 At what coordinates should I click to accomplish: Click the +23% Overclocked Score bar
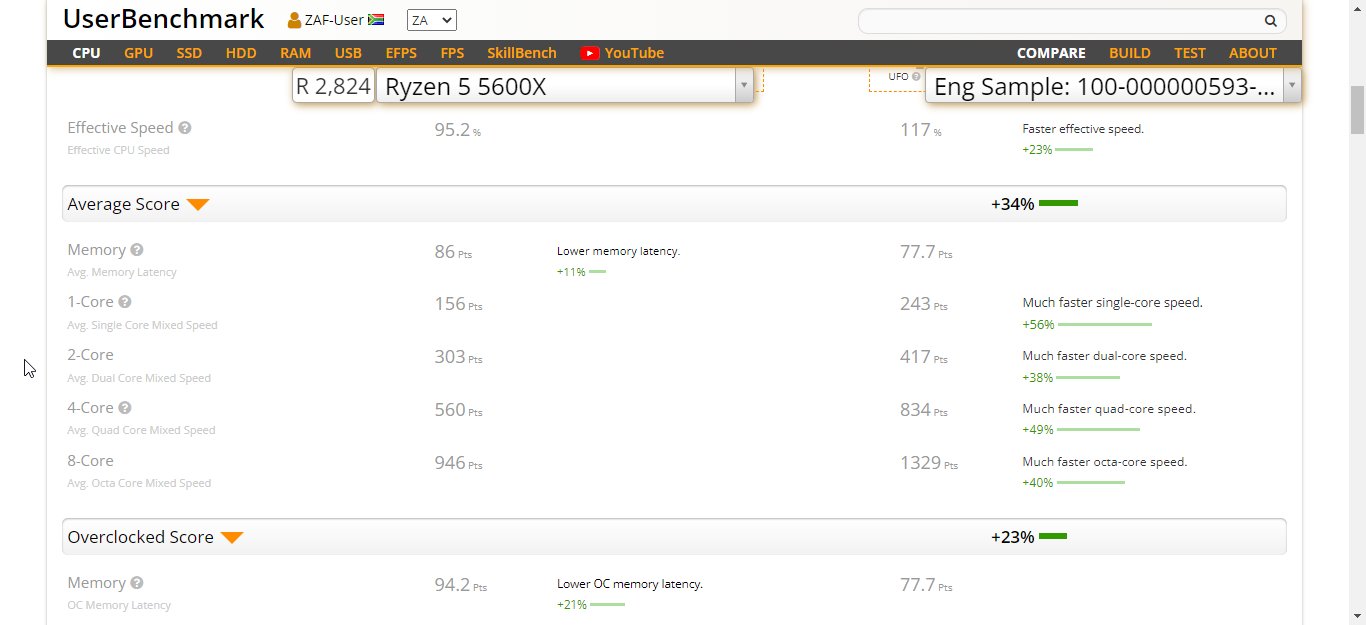coord(1053,537)
